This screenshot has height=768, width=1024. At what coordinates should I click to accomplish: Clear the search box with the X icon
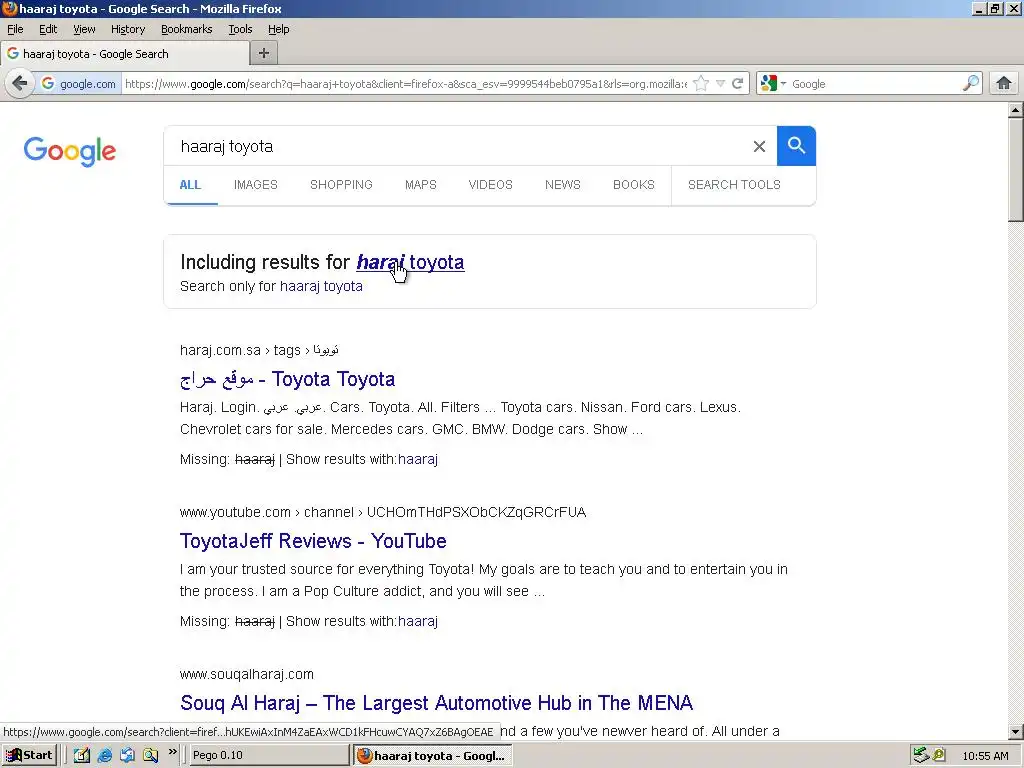[759, 146]
